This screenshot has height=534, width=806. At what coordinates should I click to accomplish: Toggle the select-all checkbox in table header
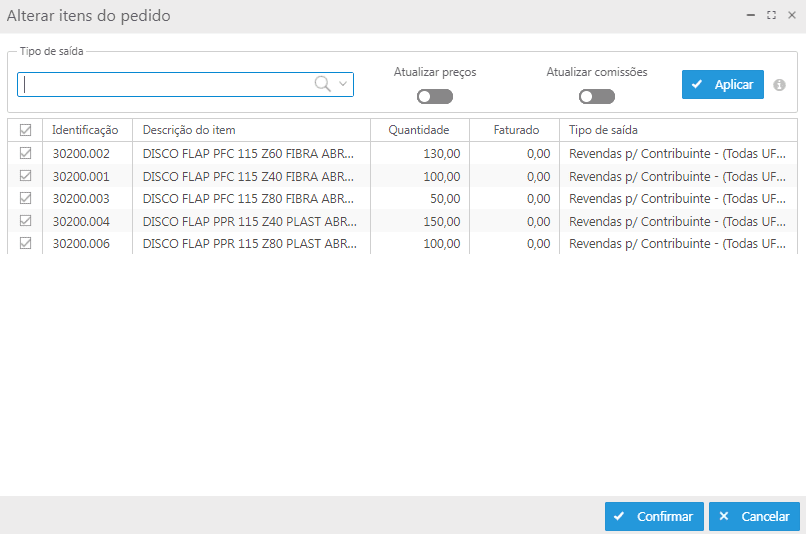(x=26, y=130)
